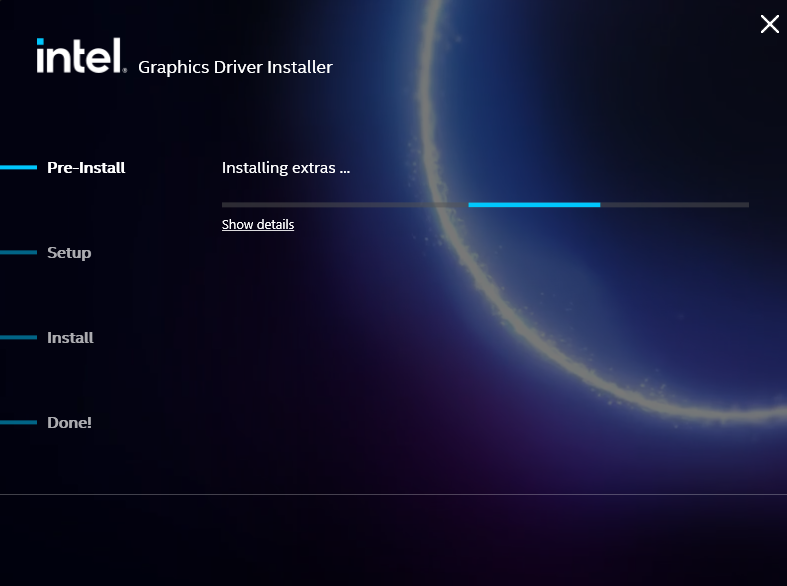Select the Done! step

point(69,422)
